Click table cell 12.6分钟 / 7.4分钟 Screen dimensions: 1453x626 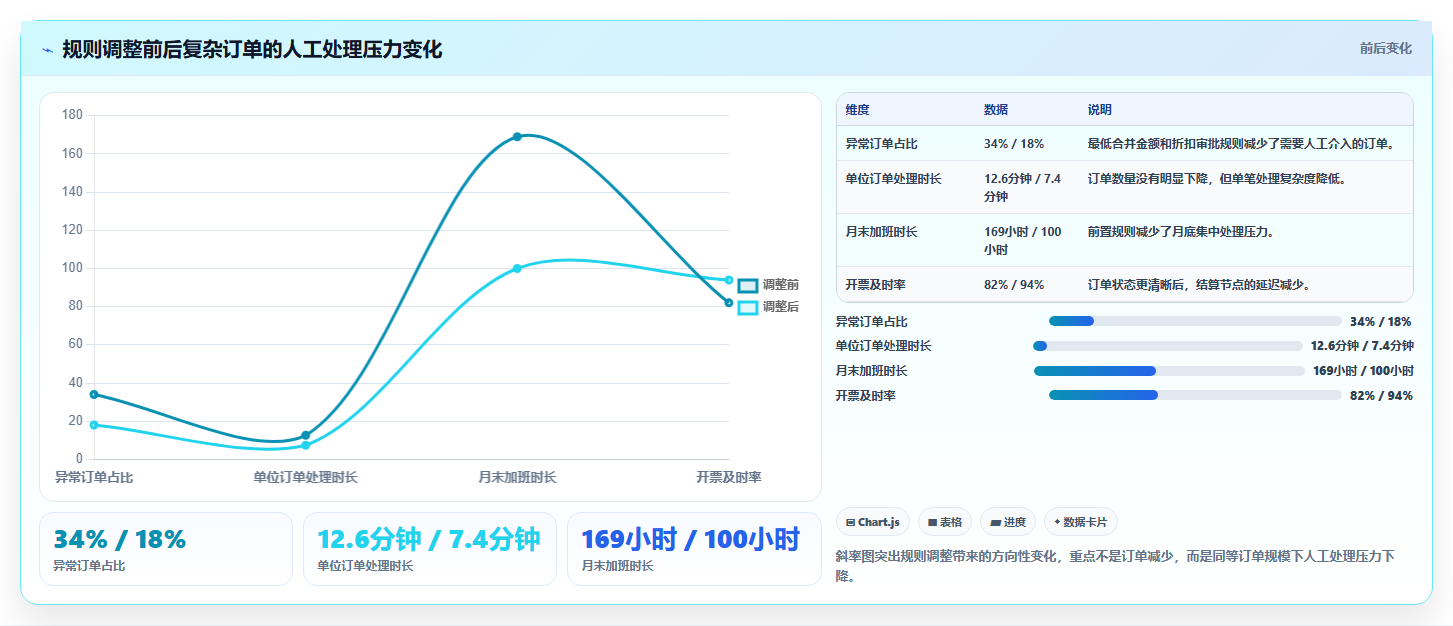tap(1023, 188)
